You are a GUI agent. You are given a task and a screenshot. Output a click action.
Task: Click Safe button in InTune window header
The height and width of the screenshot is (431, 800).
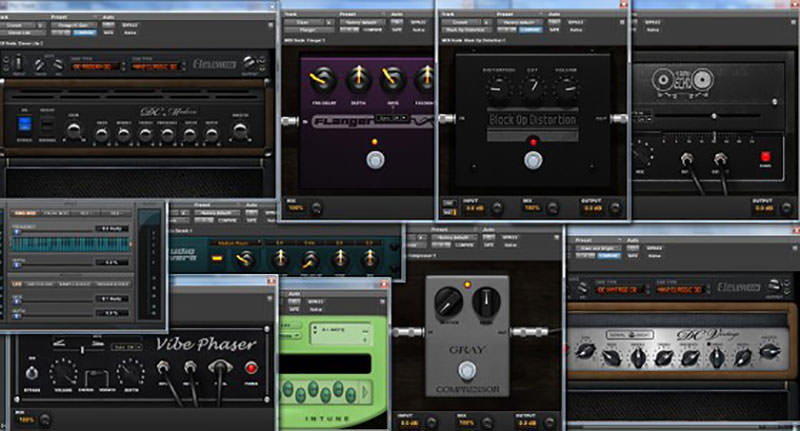point(294,310)
